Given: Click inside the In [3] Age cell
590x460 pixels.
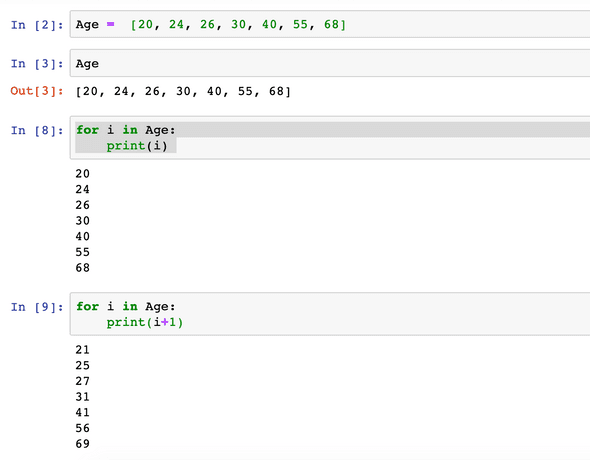Looking at the screenshot, I should 330,63.
